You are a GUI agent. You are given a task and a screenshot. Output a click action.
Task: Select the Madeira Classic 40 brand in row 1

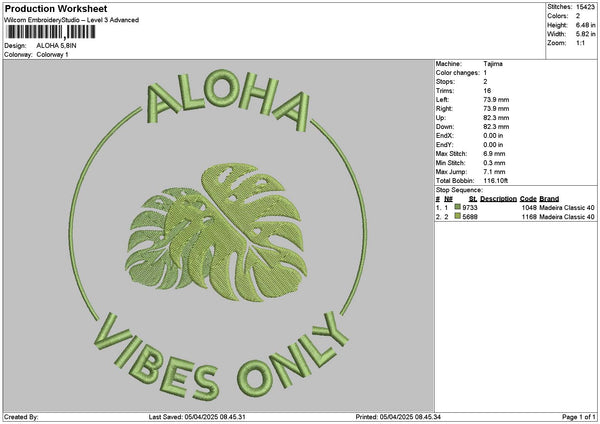pyautogui.click(x=567, y=207)
